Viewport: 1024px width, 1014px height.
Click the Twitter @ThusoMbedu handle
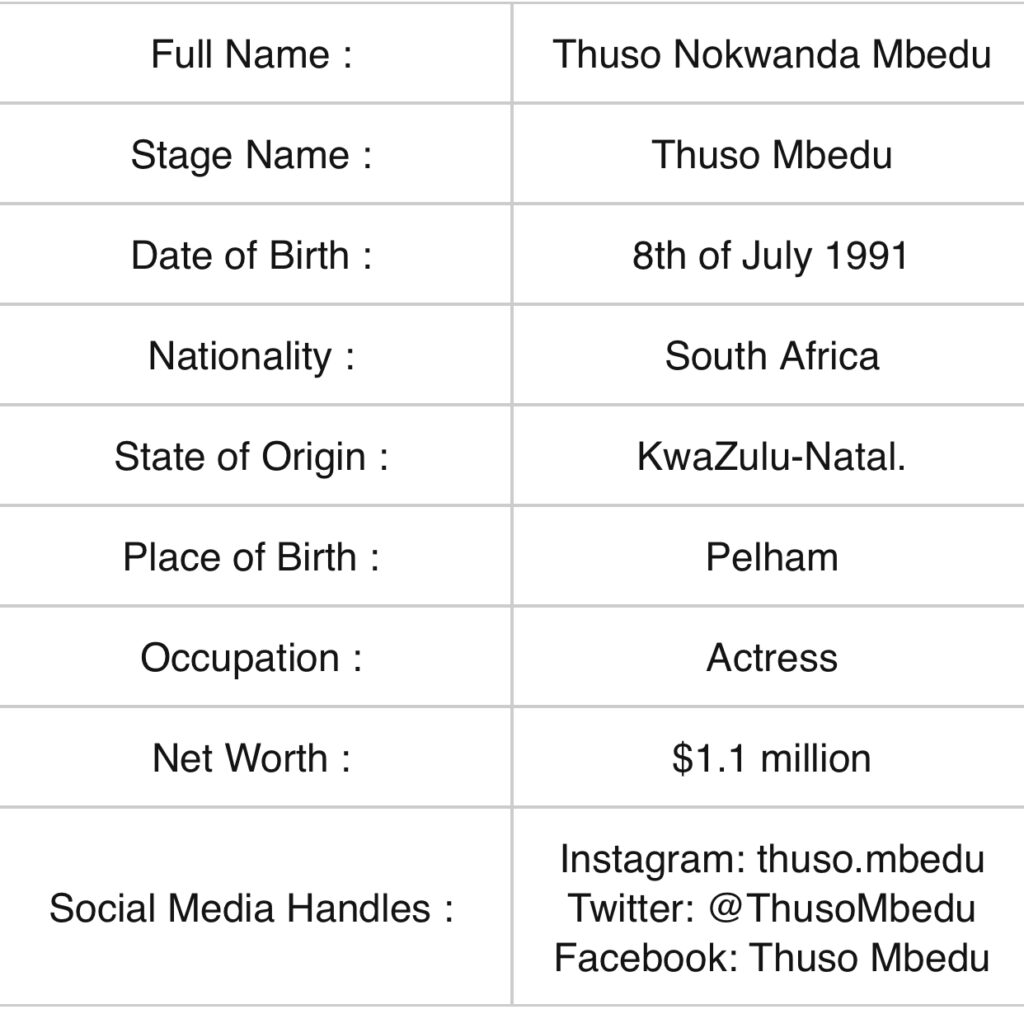click(772, 908)
